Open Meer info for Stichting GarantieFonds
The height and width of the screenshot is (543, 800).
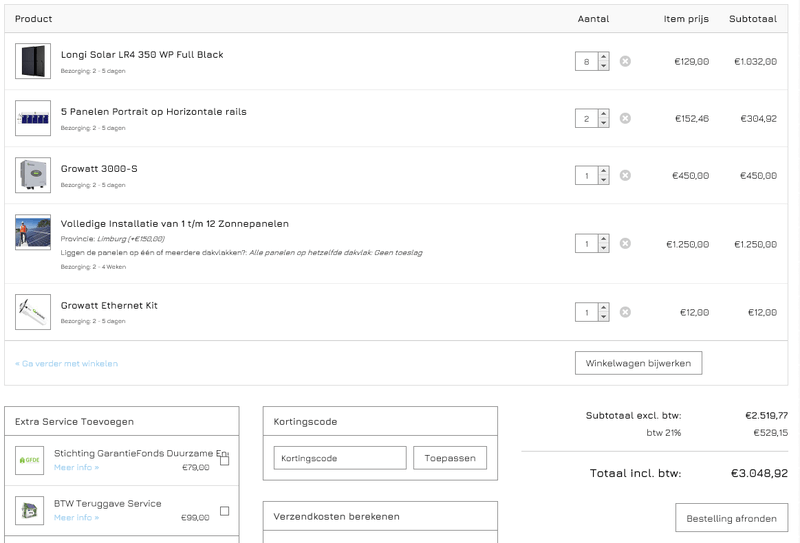point(77,467)
